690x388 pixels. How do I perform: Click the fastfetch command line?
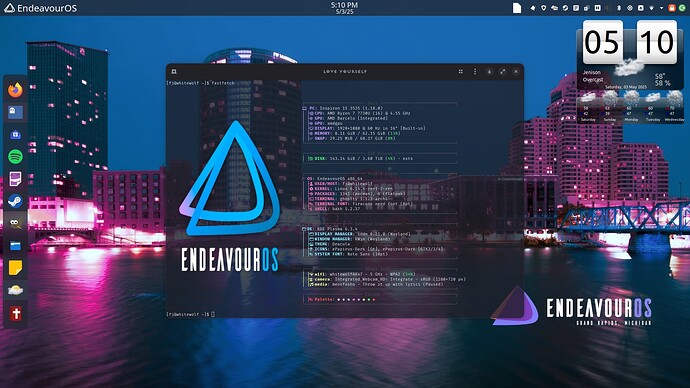(x=201, y=83)
